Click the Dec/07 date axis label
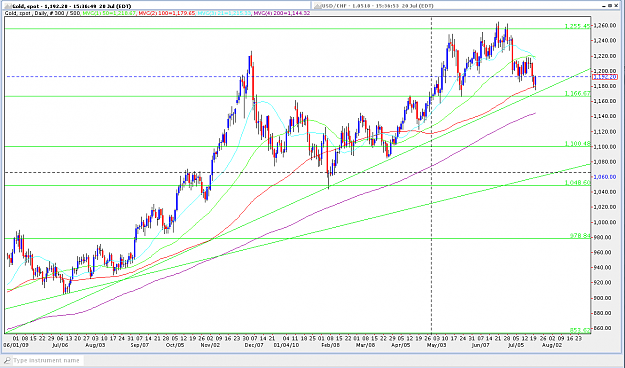The image size is (625, 368). point(254,344)
